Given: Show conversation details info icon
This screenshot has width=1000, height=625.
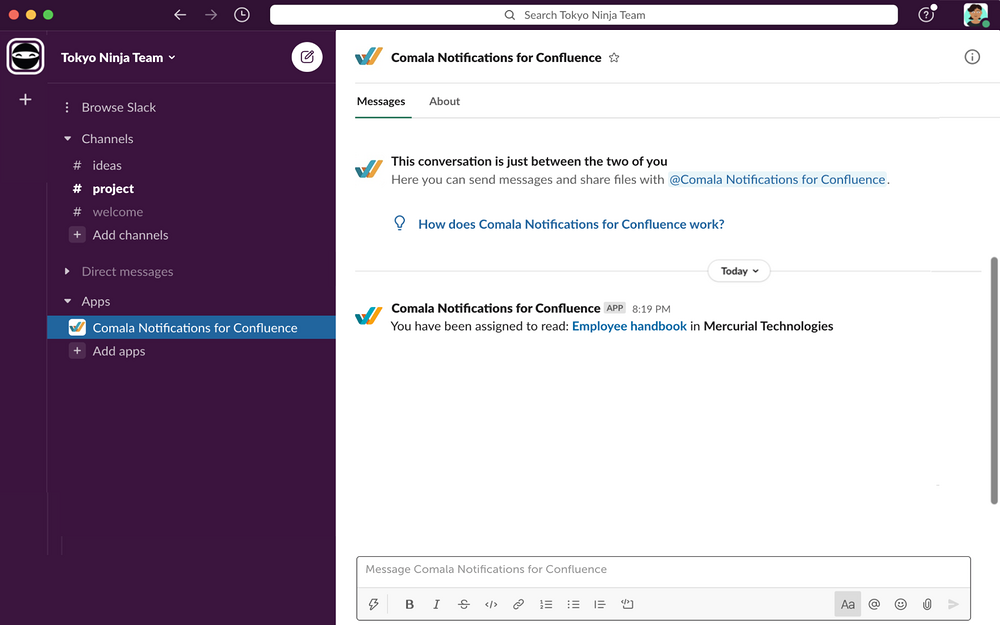Looking at the screenshot, I should click(x=972, y=57).
